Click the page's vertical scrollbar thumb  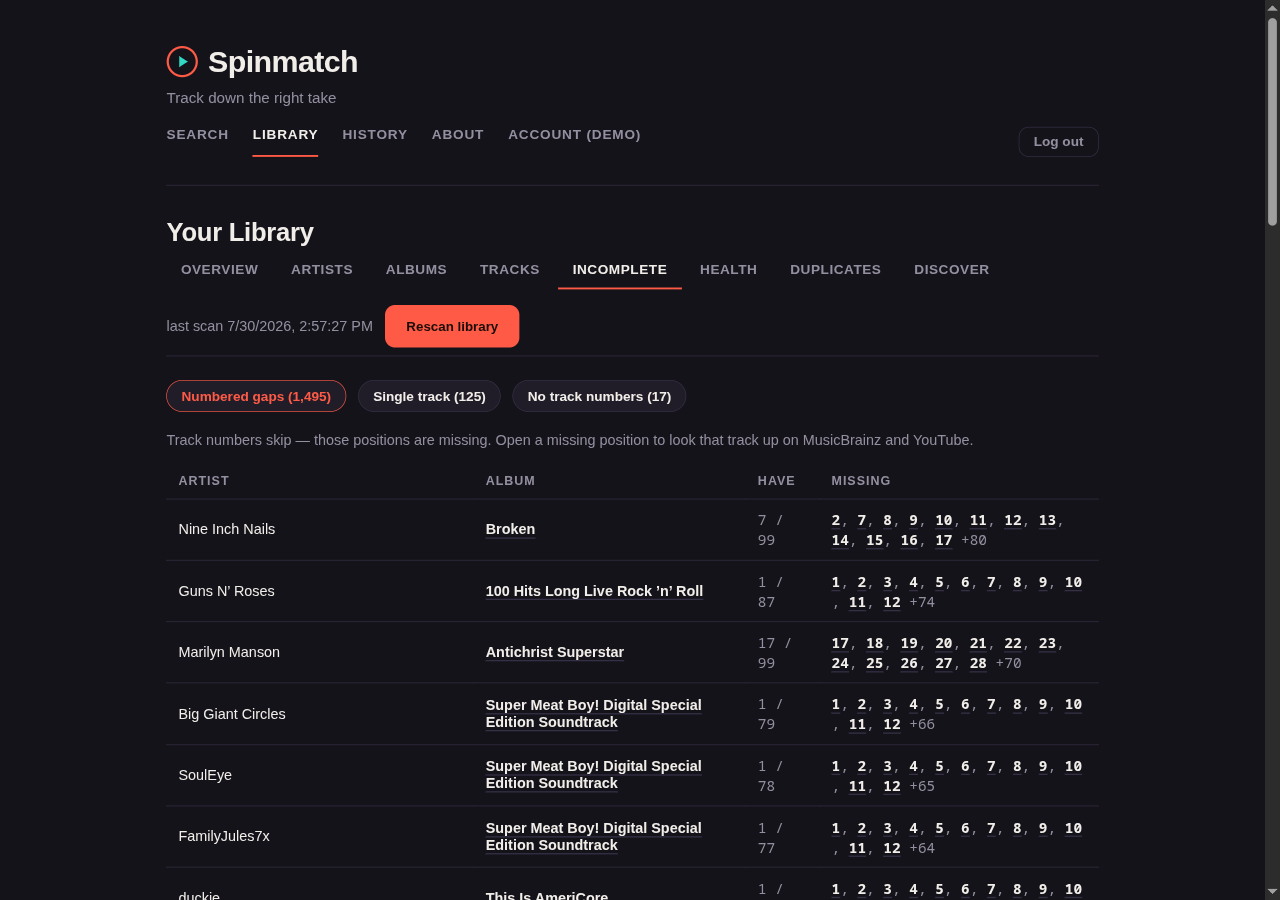coord(1272,121)
